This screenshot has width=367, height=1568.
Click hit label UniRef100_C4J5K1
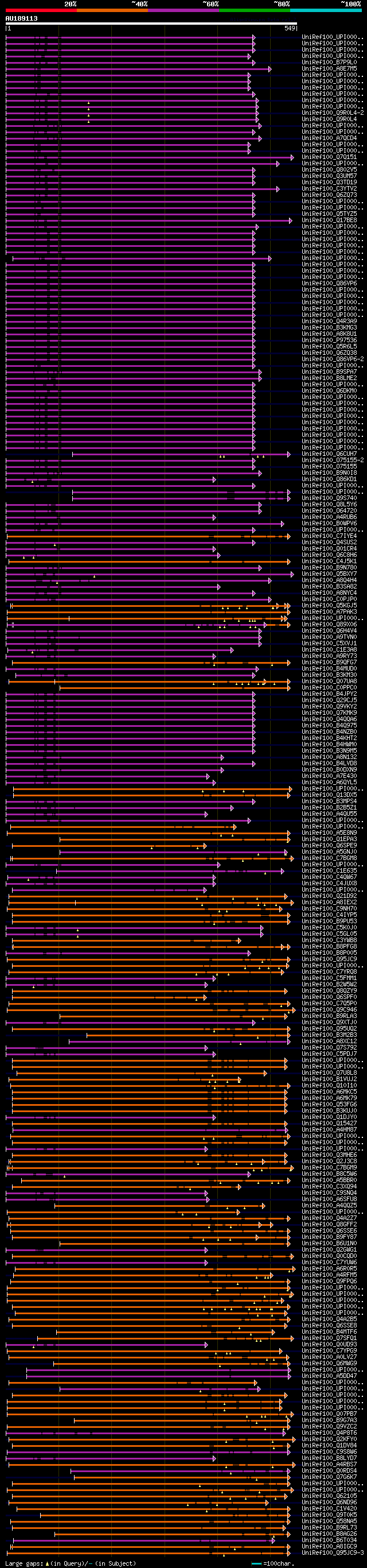click(329, 561)
